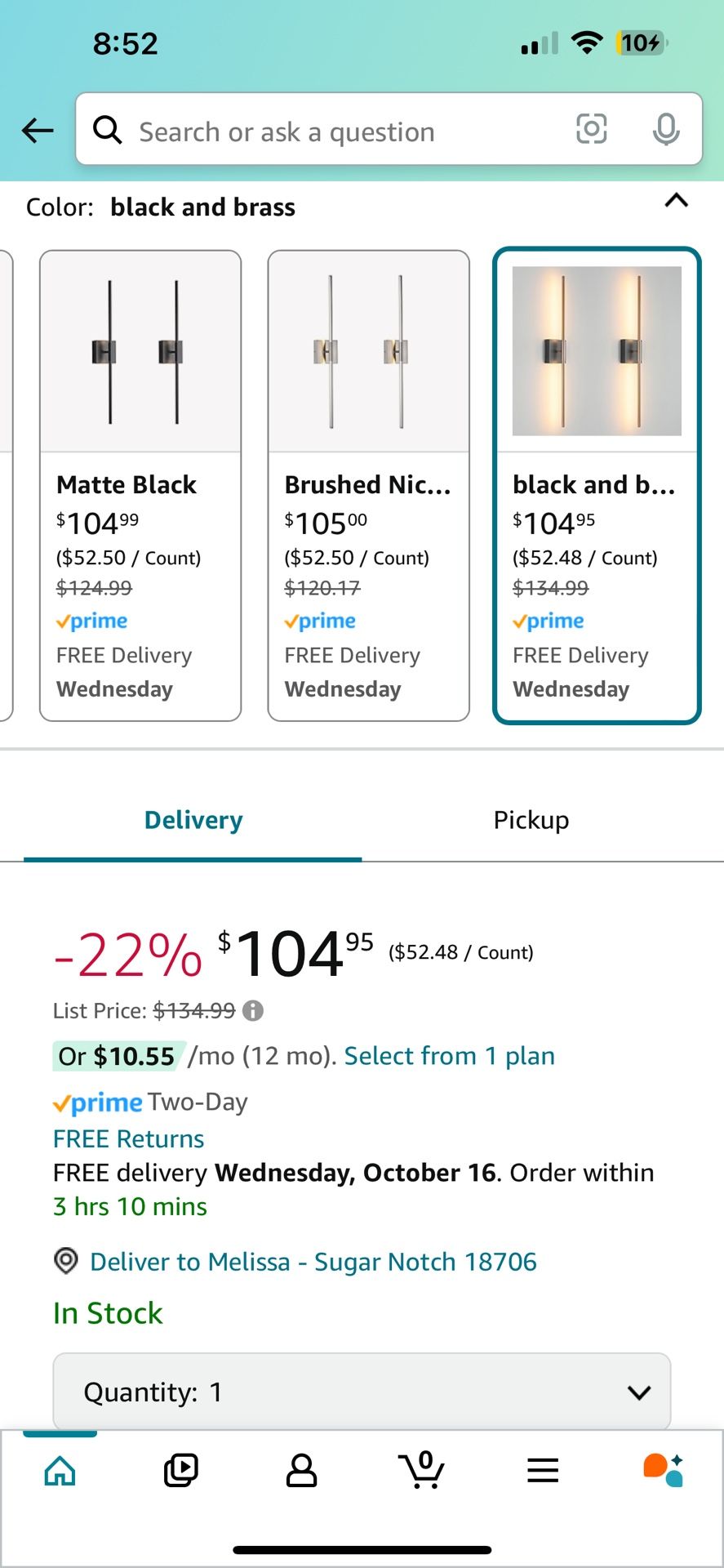The image size is (724, 1568).
Task: Switch to the Pickup tab
Action: [531, 820]
